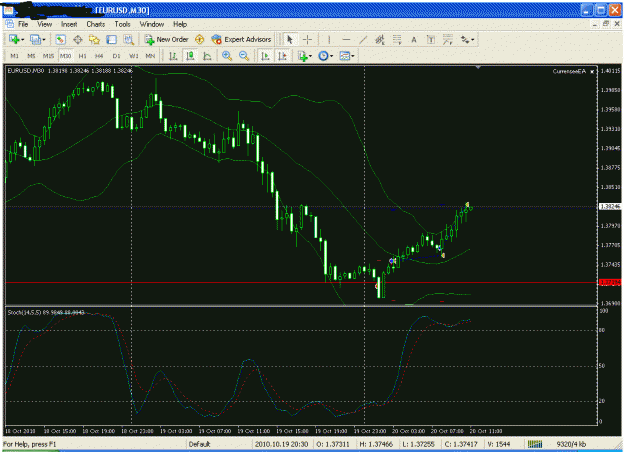Screen dimensions: 625x452
Task: Switch timeframe to M5
Action: point(31,56)
